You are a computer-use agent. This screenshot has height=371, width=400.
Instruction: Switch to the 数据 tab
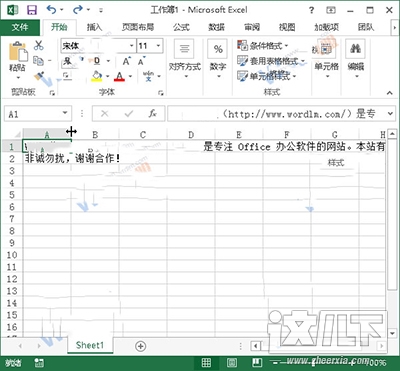[x=217, y=27]
